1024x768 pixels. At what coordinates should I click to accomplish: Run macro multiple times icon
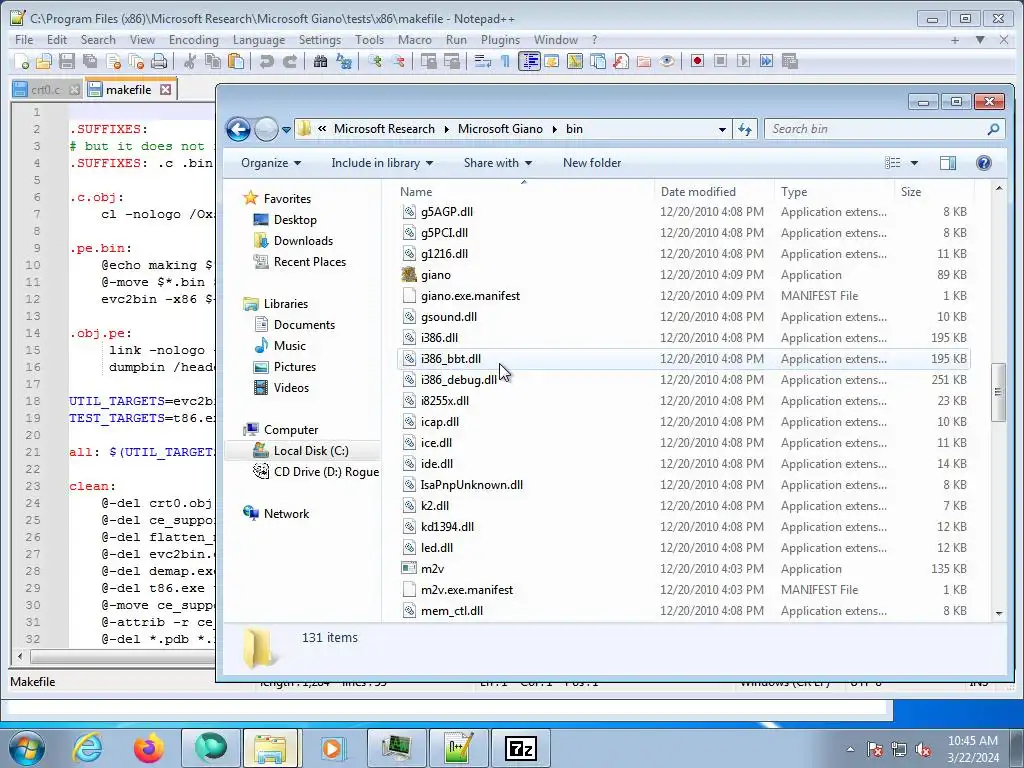[x=766, y=61]
